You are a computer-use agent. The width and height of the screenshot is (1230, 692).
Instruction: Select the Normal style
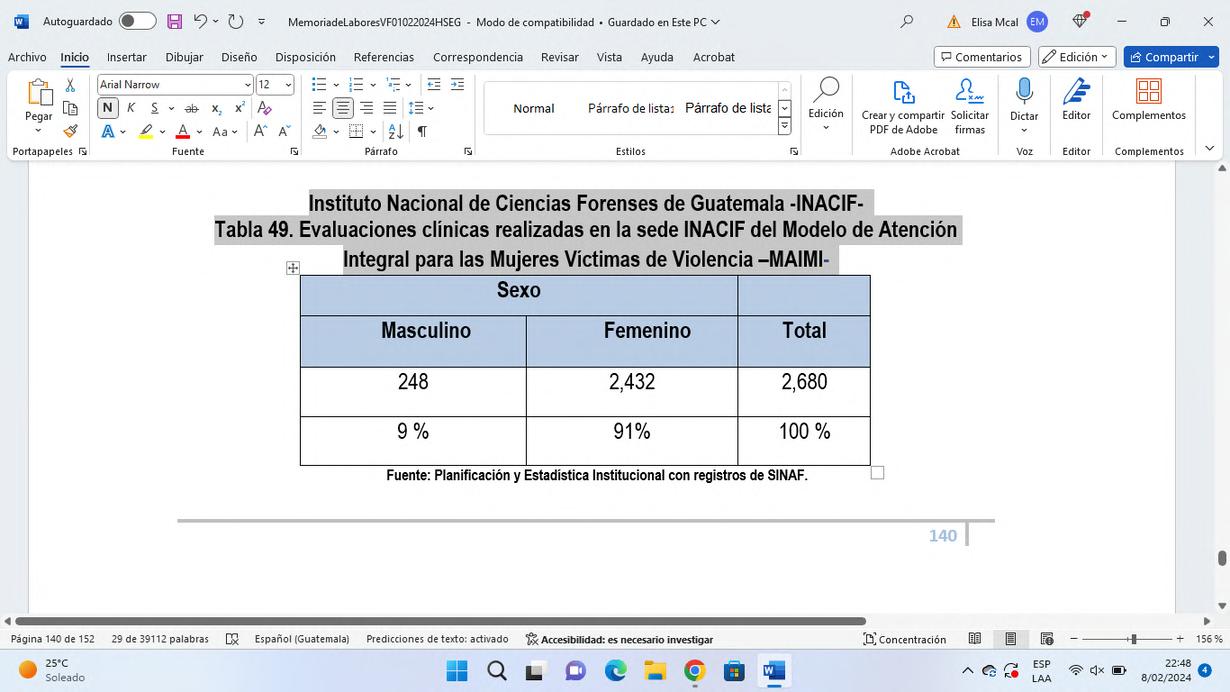pos(534,108)
